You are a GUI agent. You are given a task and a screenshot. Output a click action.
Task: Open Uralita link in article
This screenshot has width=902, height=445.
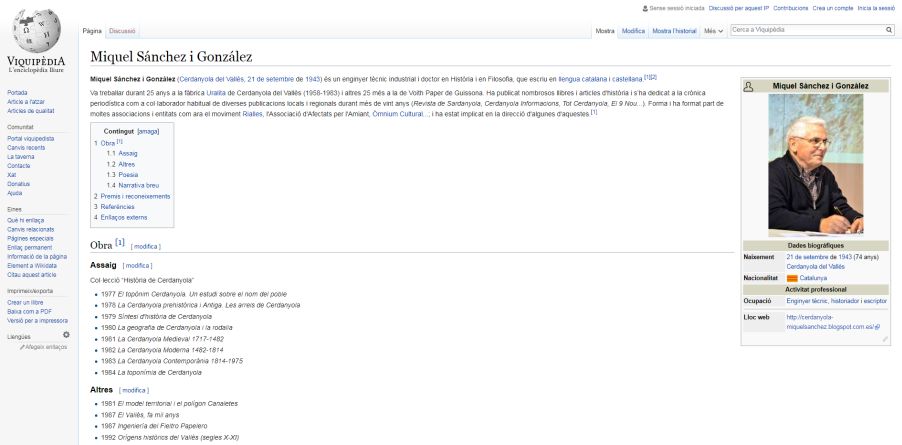pyautogui.click(x=216, y=93)
